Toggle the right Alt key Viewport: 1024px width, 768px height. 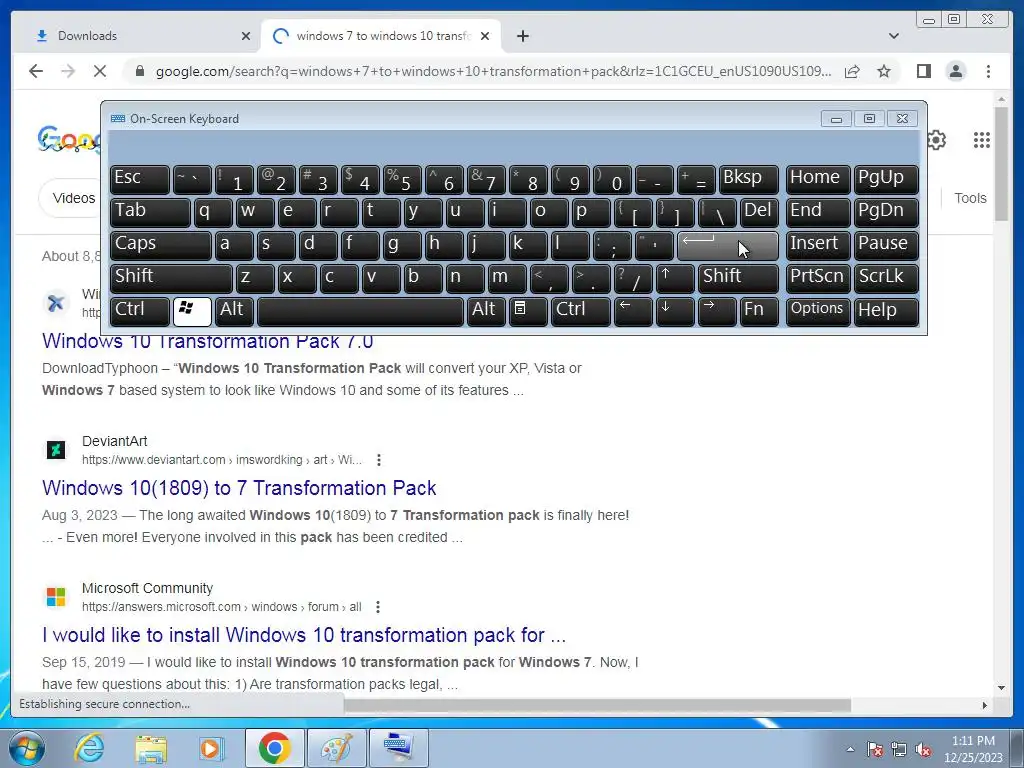pyautogui.click(x=486, y=311)
